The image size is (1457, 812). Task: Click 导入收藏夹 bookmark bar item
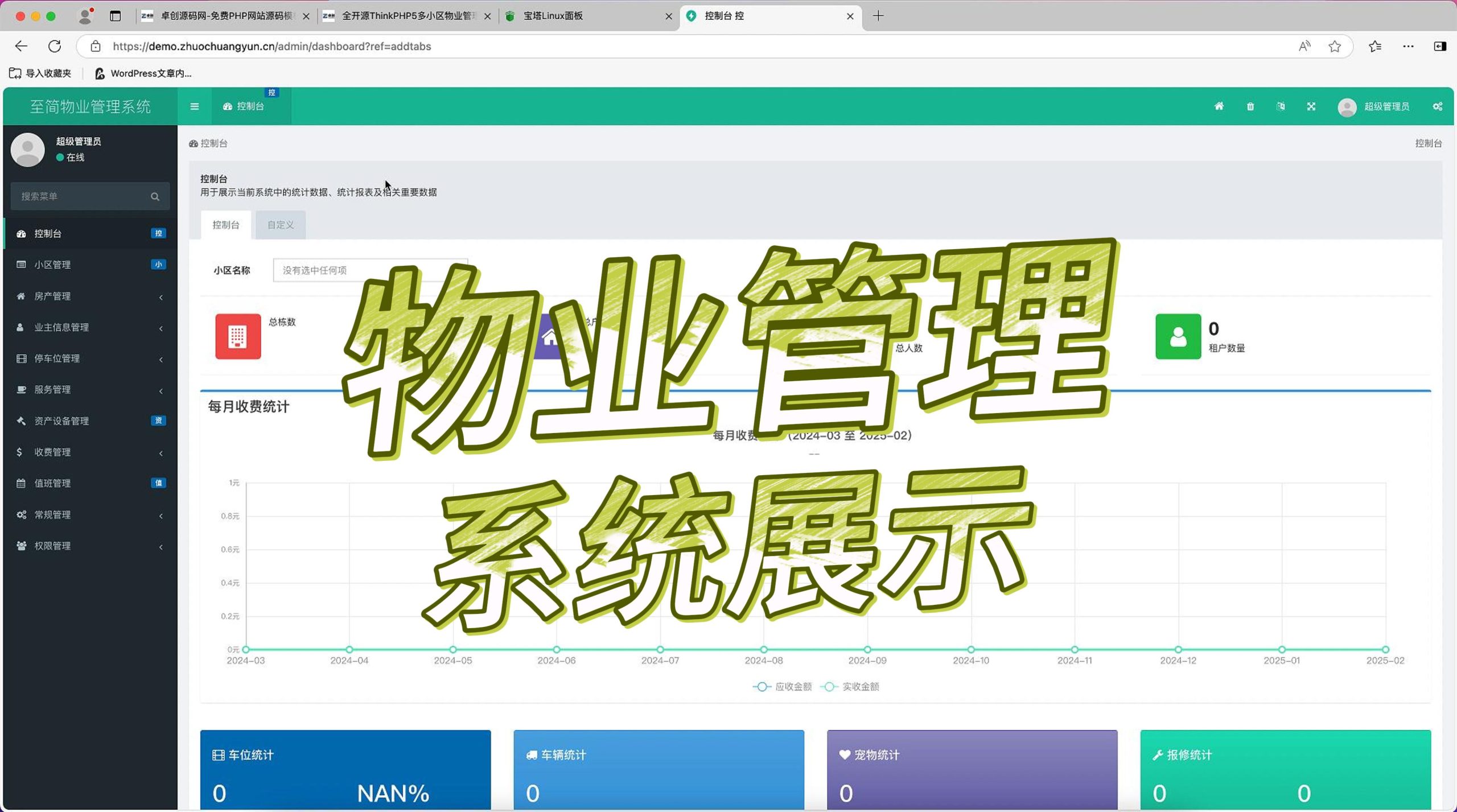pyautogui.click(x=40, y=73)
